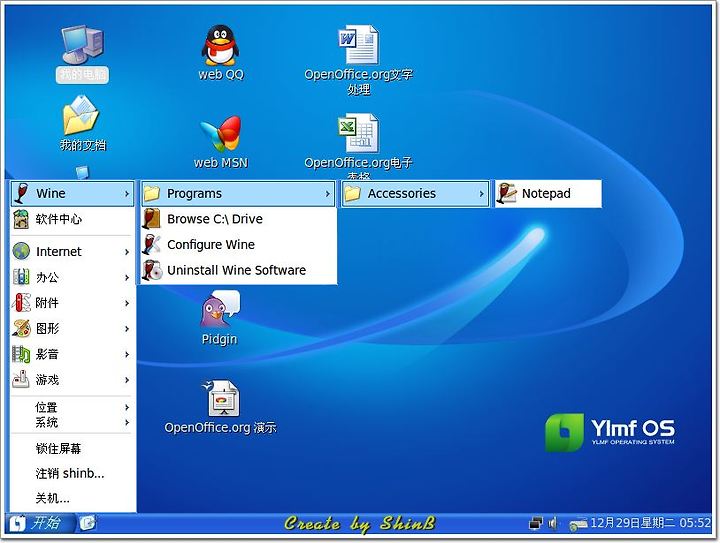Click the 开始 start button
Screen dimensions: 720x543
(x=39, y=523)
